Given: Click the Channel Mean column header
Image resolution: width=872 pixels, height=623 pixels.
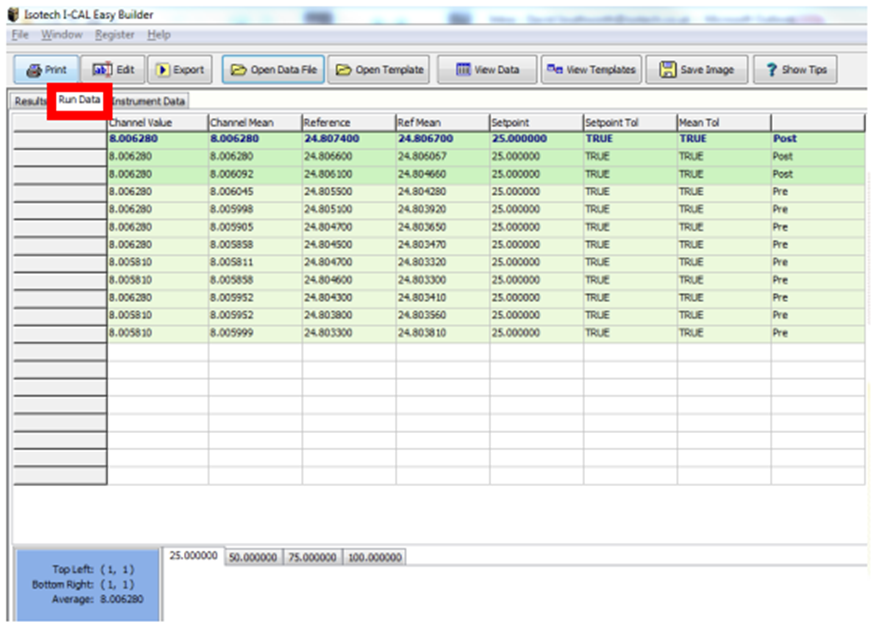Looking at the screenshot, I should click(x=255, y=122).
